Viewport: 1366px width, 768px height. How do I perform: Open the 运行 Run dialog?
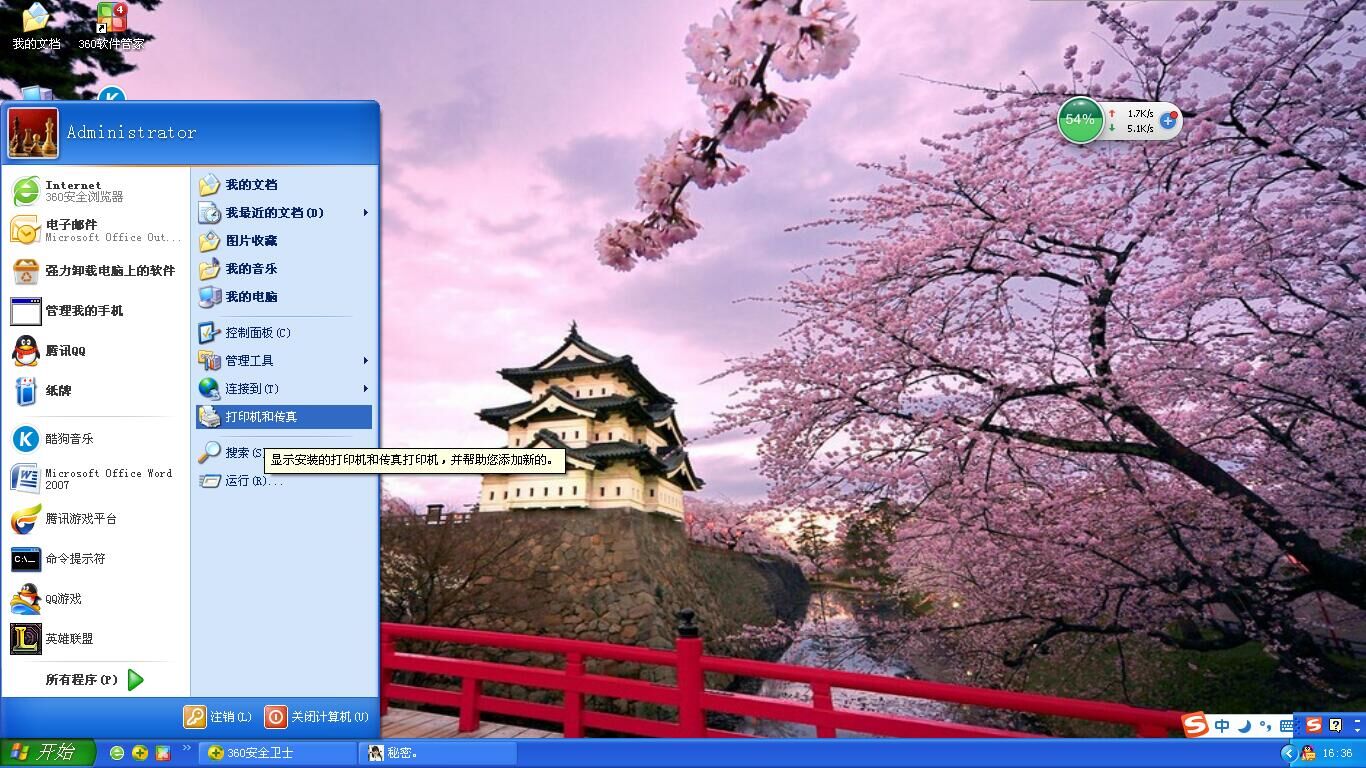coord(284,481)
